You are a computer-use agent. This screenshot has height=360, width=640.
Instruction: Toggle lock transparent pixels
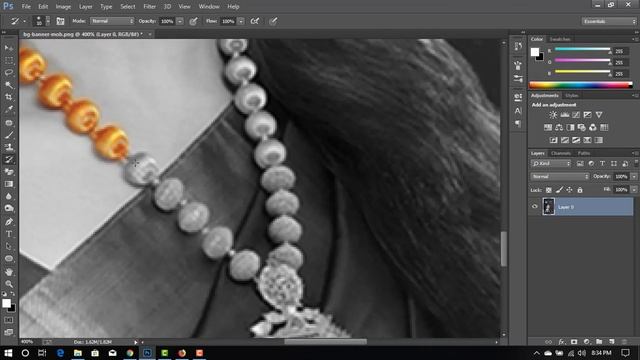pos(549,190)
